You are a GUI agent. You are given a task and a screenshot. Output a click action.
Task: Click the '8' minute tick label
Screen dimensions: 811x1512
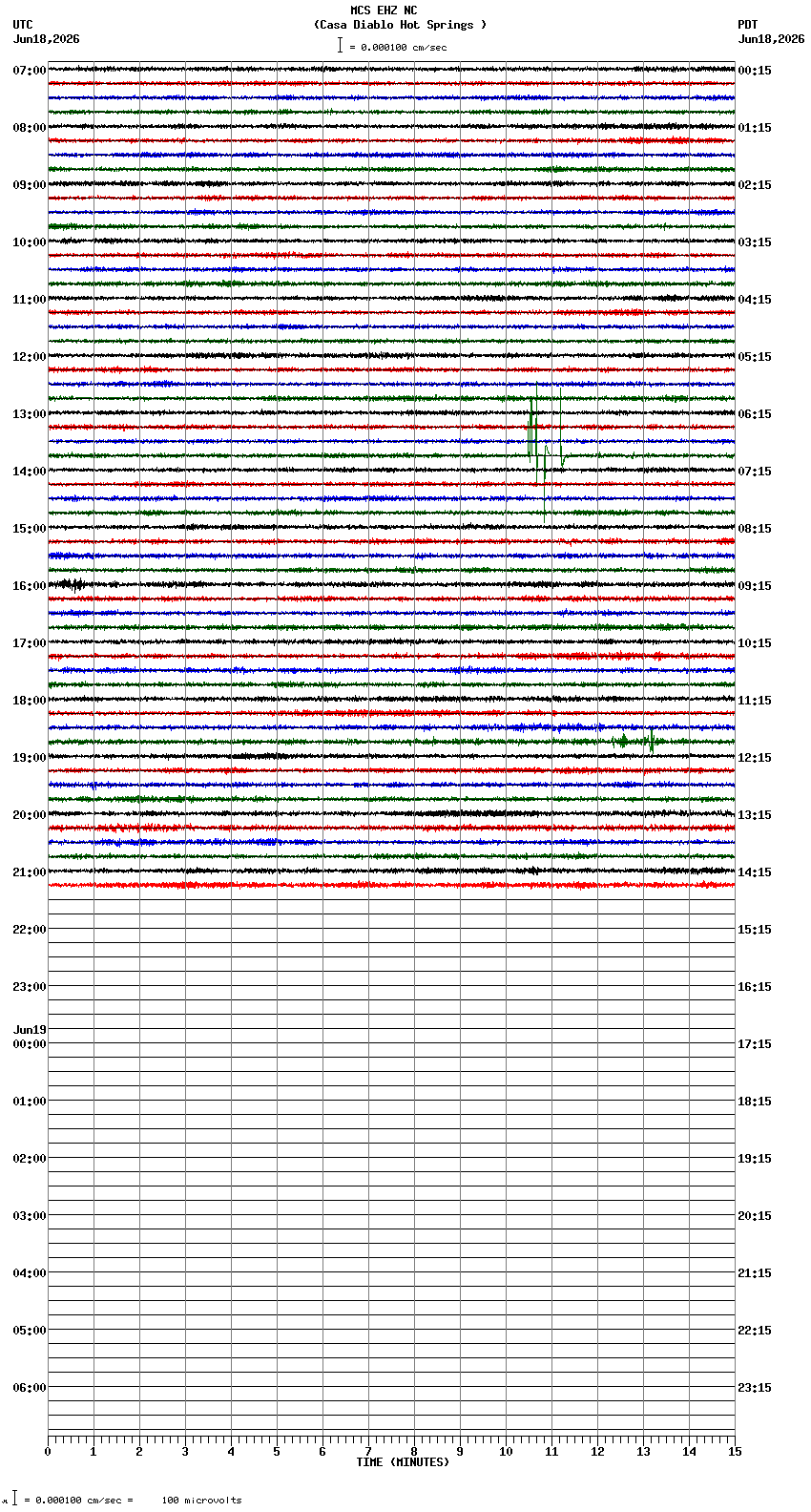tap(414, 1452)
